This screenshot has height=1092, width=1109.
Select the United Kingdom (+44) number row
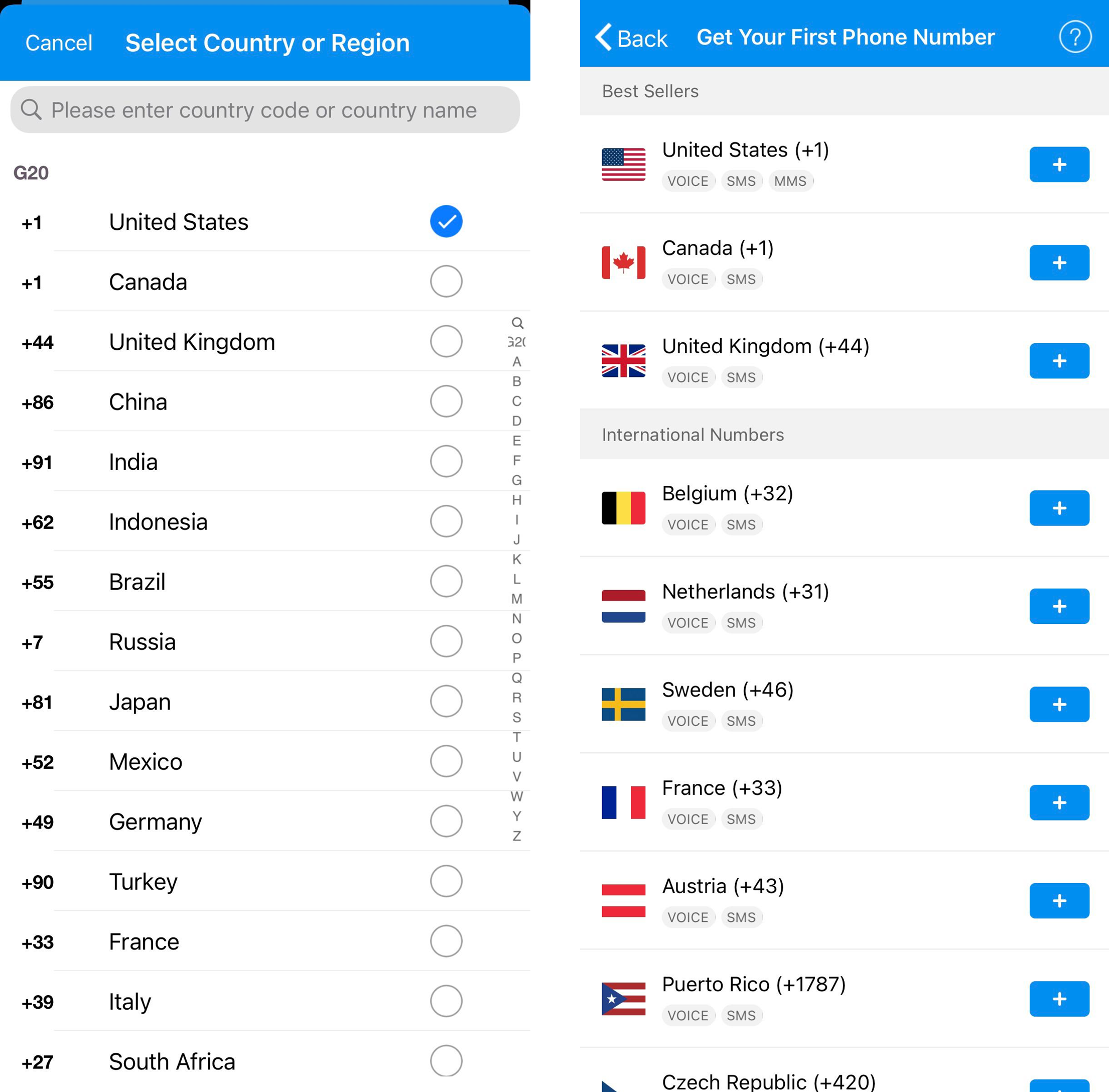pos(803,361)
